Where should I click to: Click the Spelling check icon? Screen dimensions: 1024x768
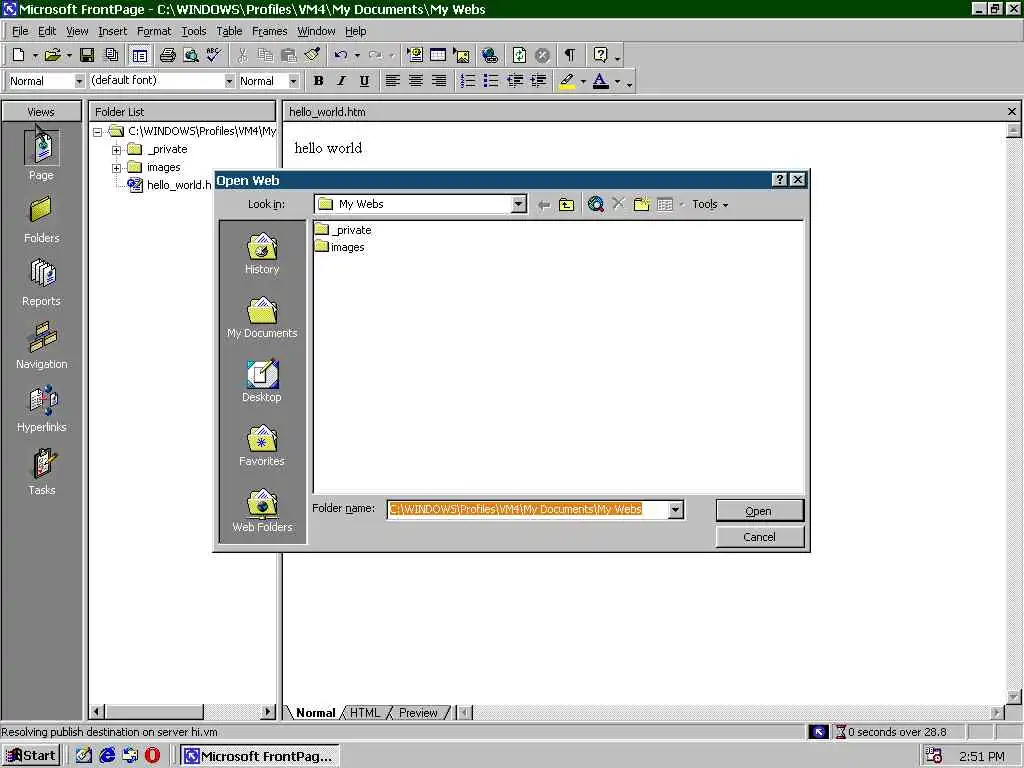coord(214,56)
